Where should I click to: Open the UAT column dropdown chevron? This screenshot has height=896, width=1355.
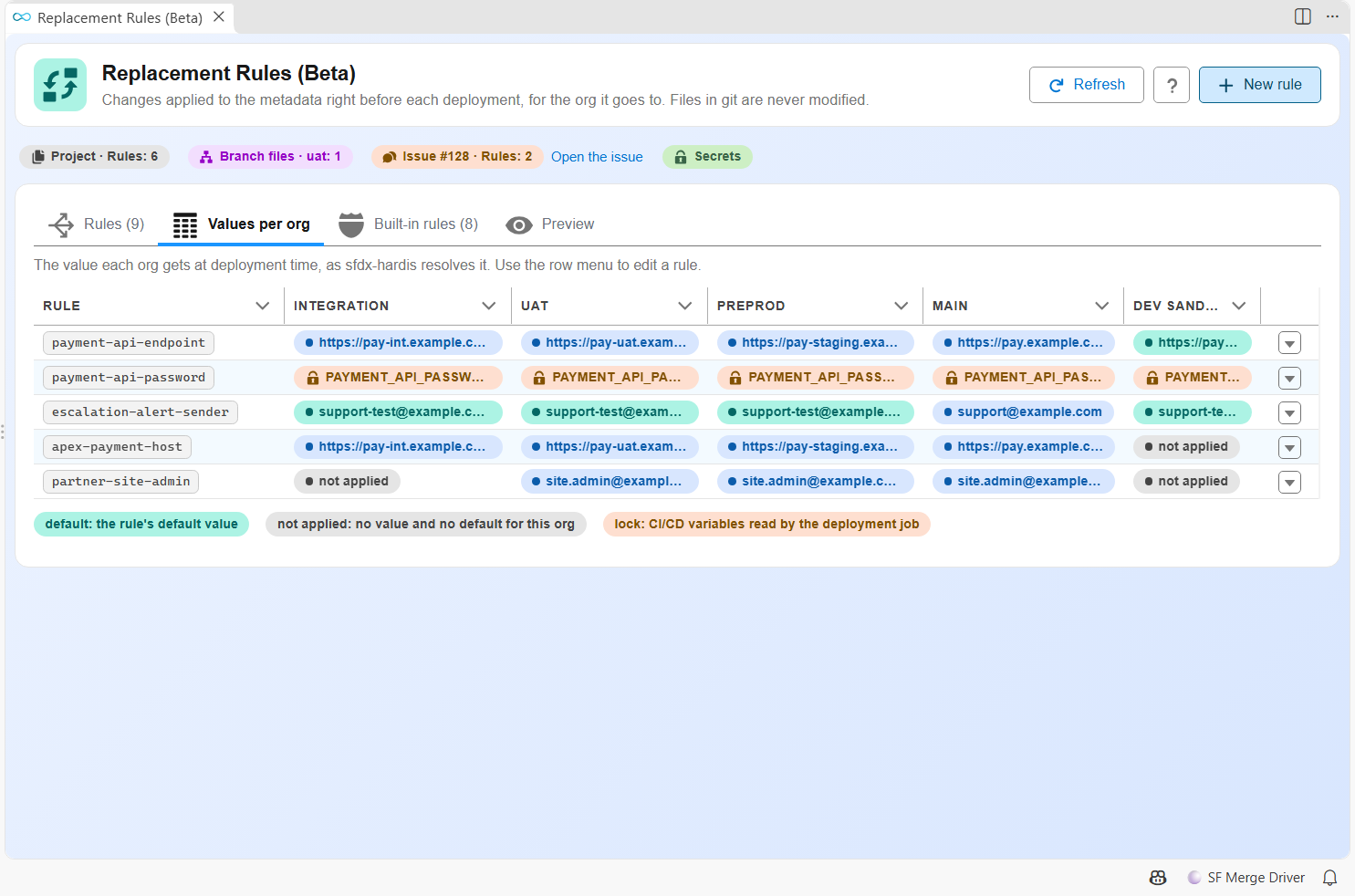coord(685,306)
